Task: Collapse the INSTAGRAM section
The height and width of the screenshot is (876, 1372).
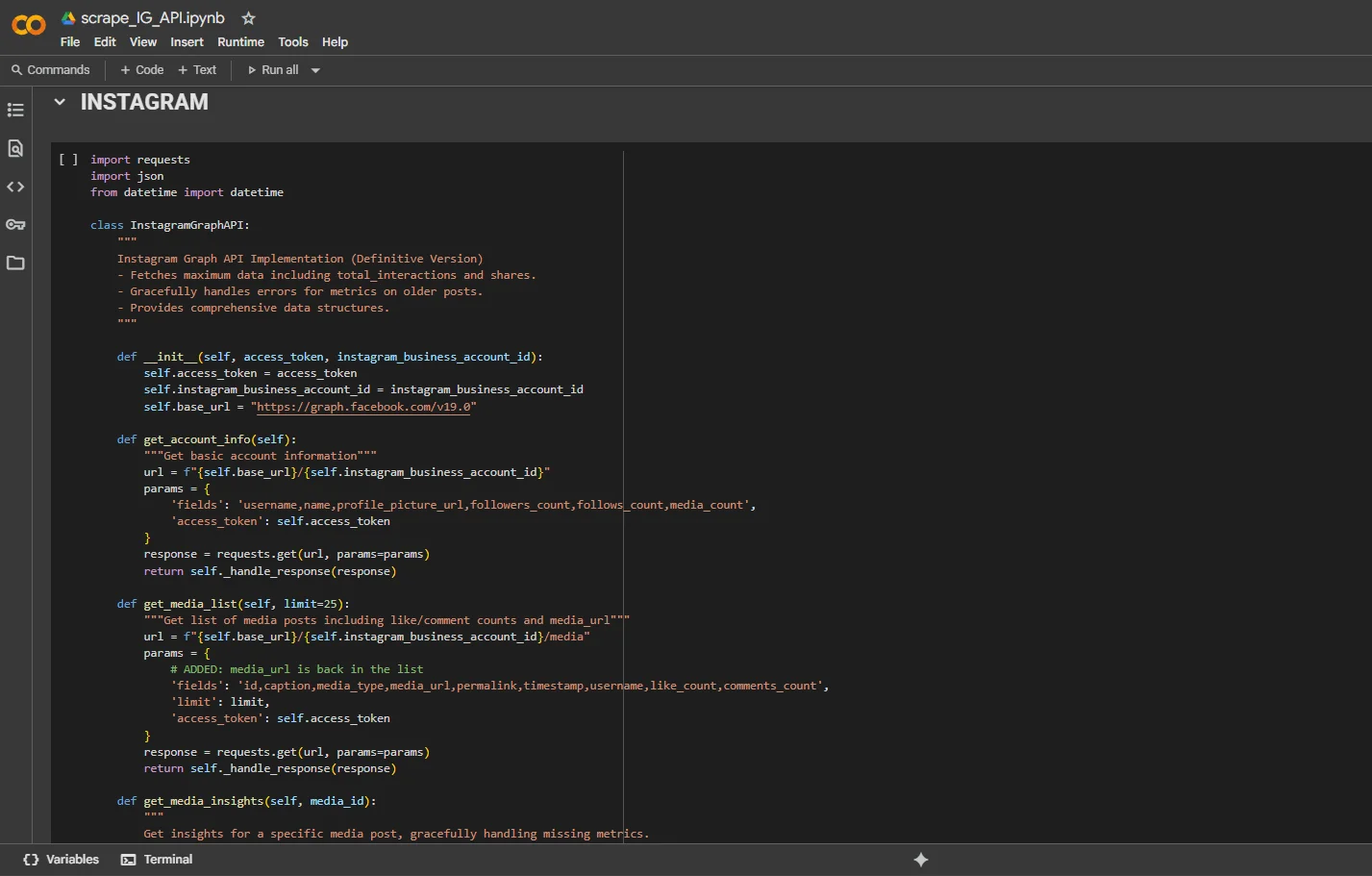Action: tap(60, 102)
